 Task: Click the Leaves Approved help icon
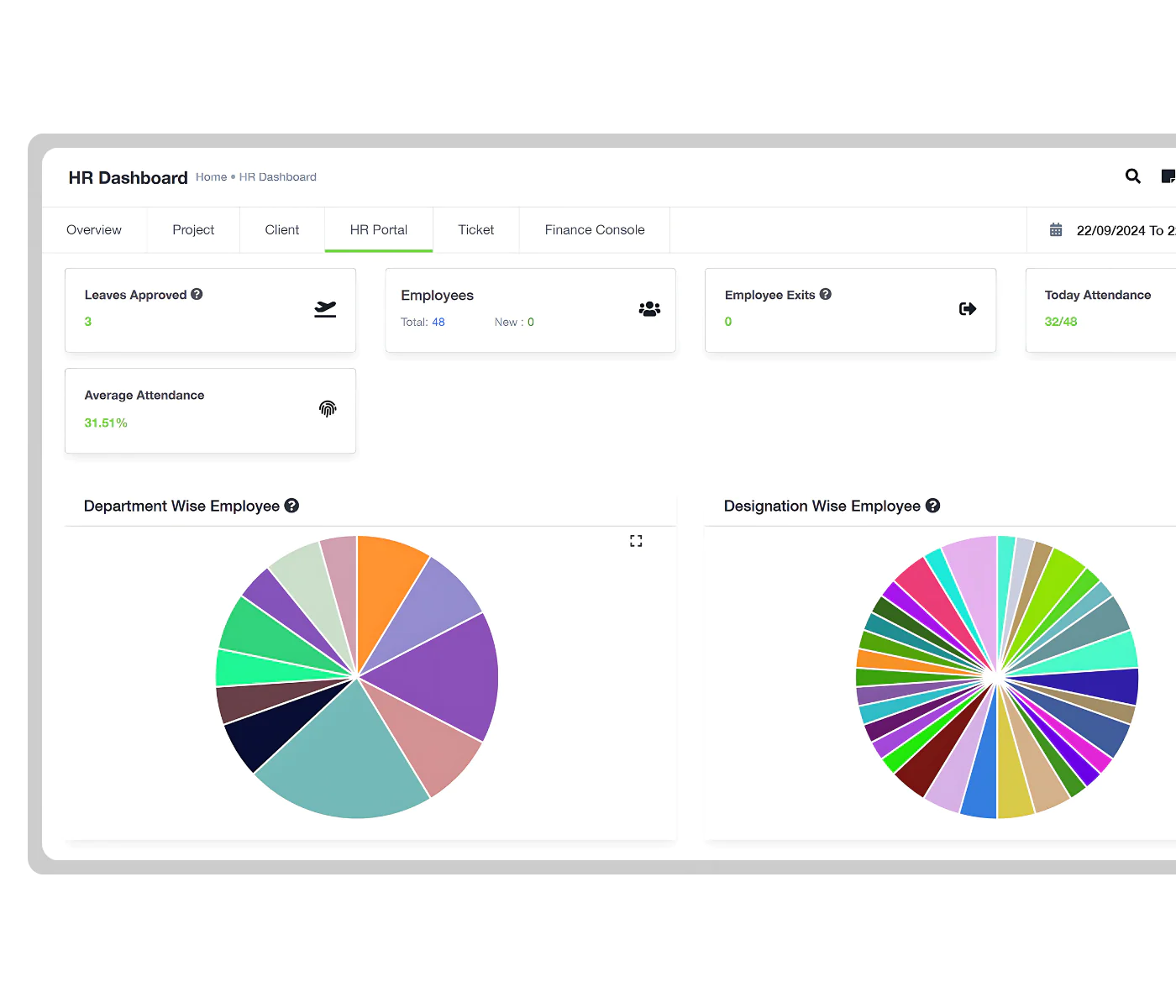click(197, 294)
